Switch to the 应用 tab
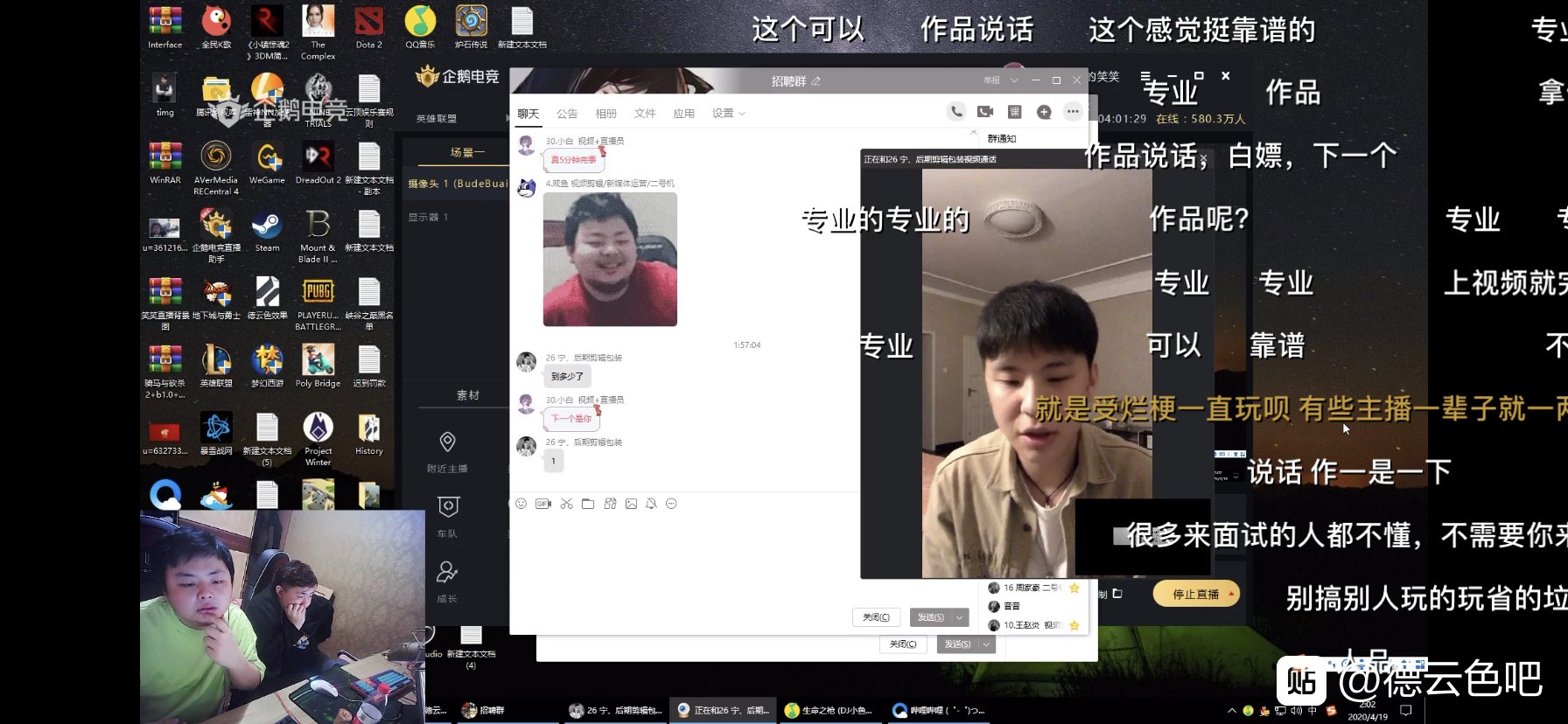 point(683,114)
